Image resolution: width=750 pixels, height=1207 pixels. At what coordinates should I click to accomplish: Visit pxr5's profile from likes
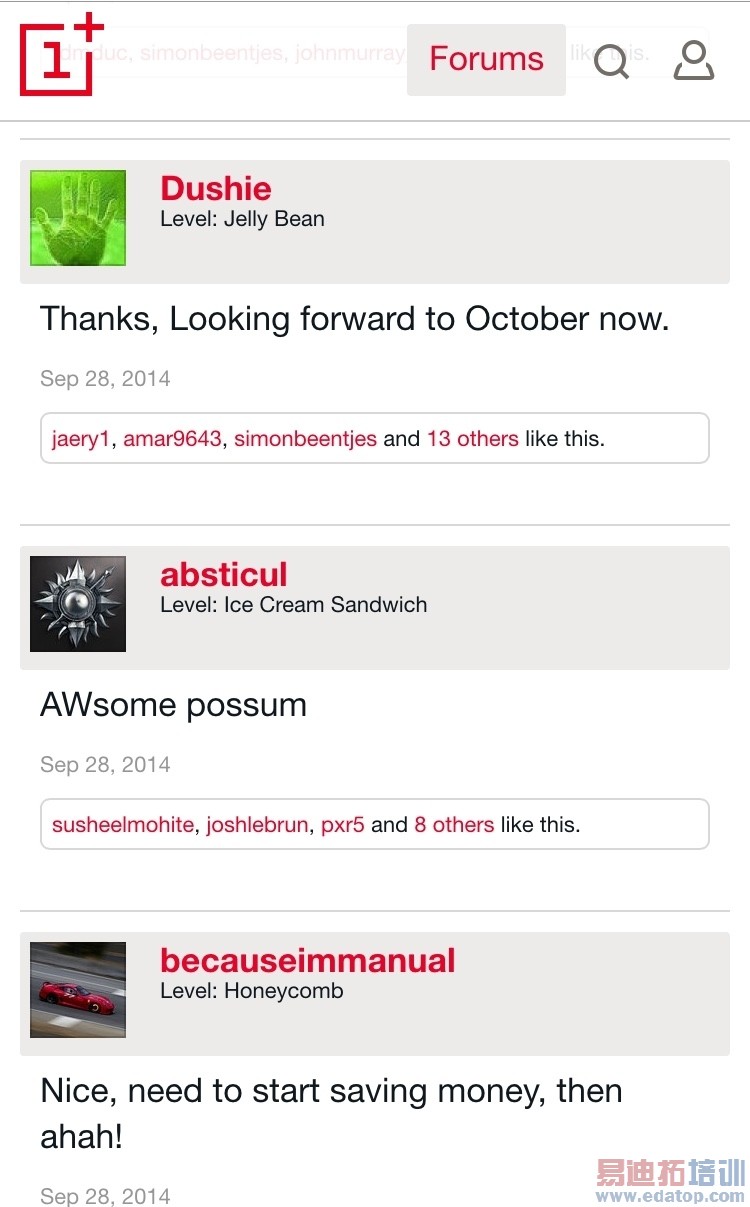click(x=342, y=825)
